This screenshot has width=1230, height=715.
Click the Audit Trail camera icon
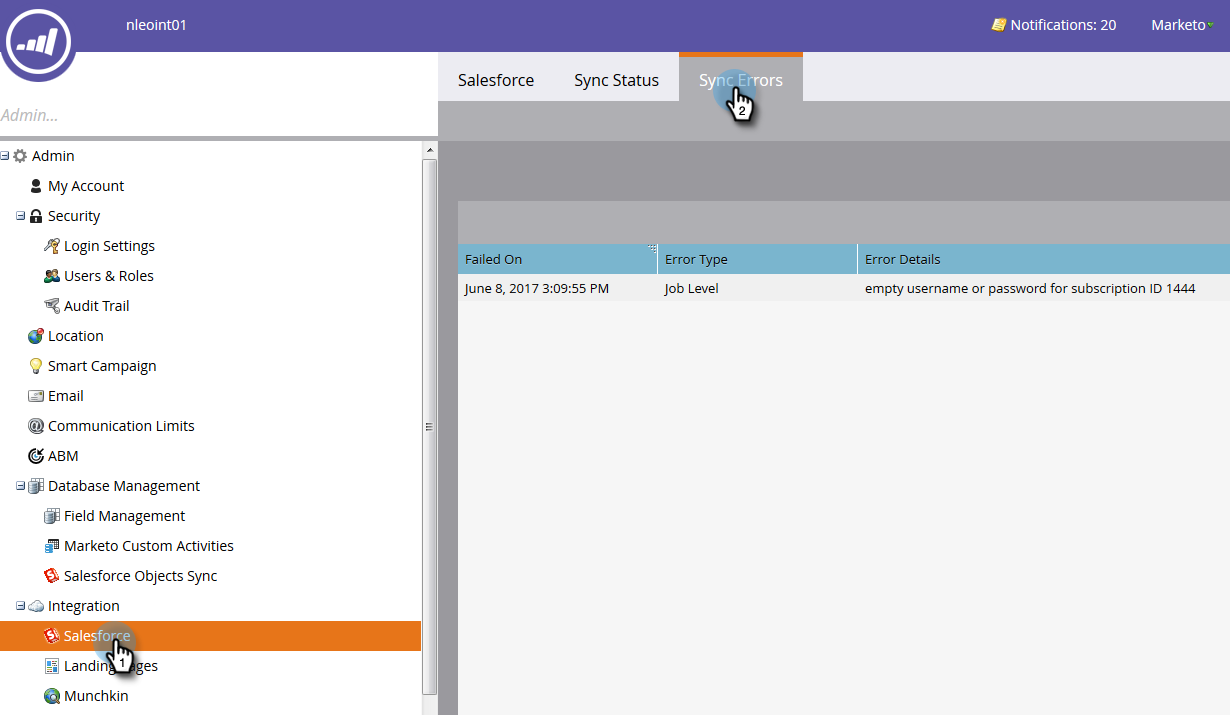click(x=52, y=306)
